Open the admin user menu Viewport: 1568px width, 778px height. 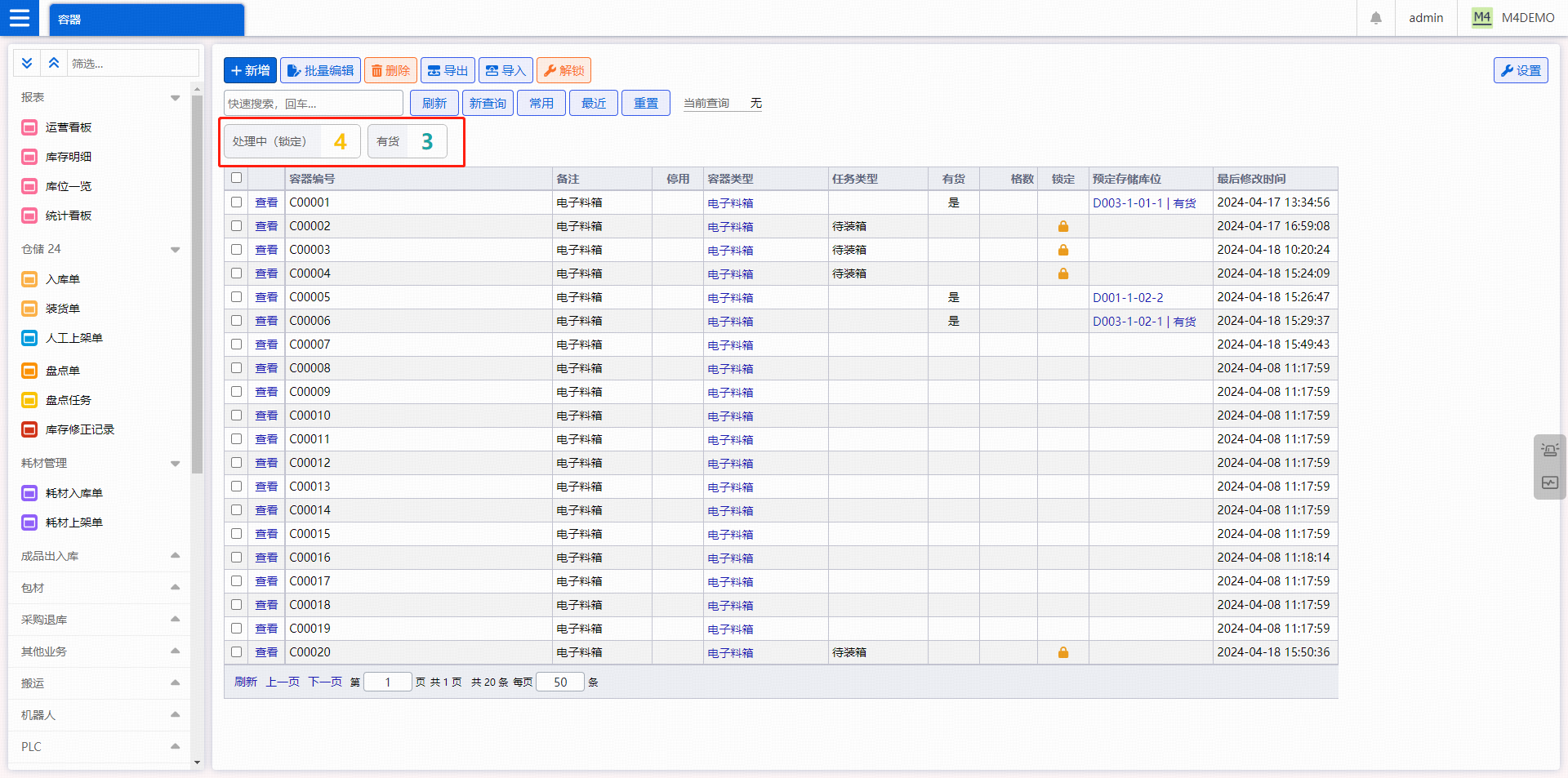(x=1426, y=18)
